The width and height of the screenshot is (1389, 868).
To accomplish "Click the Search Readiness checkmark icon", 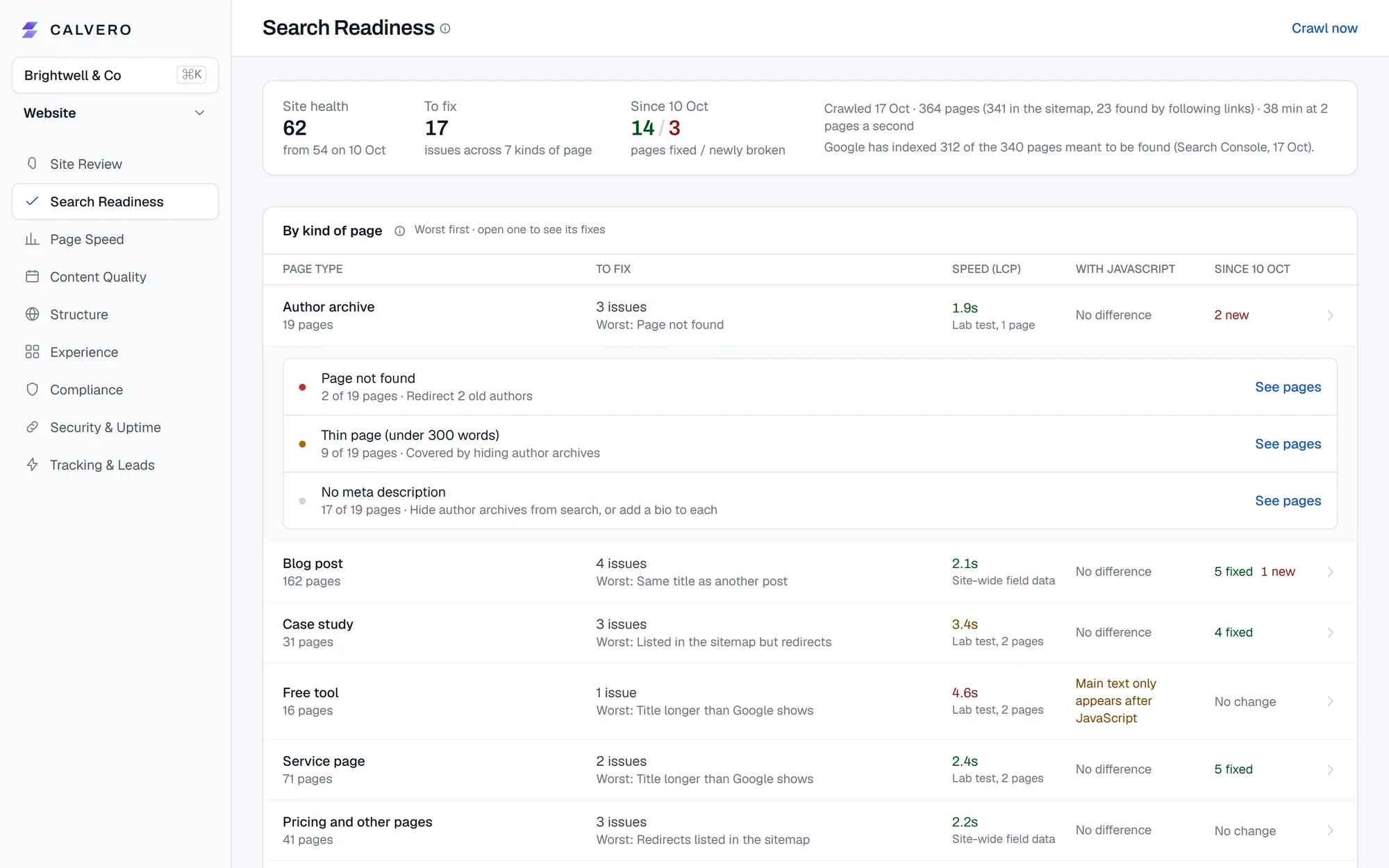I will pos(32,201).
